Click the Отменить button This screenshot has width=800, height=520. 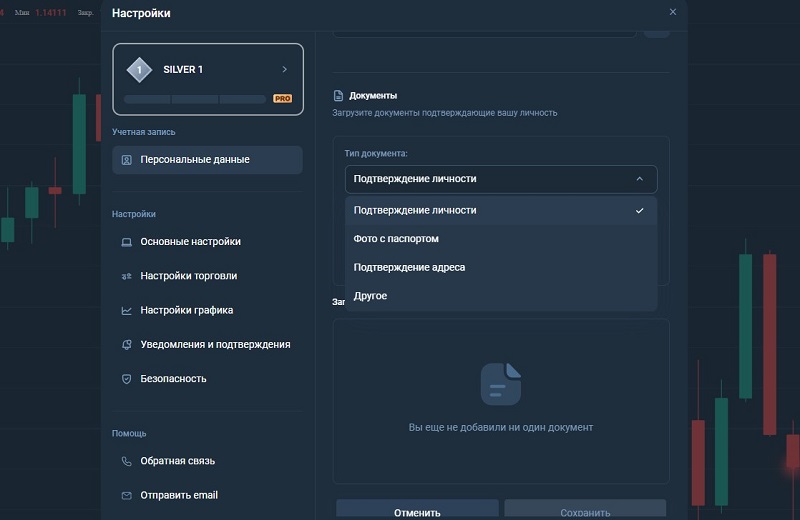pos(417,510)
